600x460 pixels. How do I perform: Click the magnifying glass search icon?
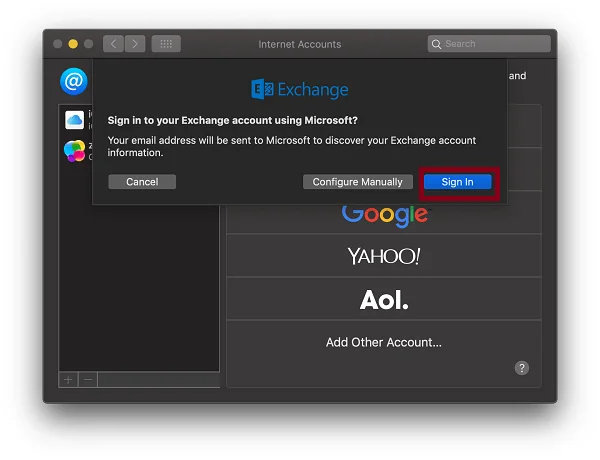436,44
